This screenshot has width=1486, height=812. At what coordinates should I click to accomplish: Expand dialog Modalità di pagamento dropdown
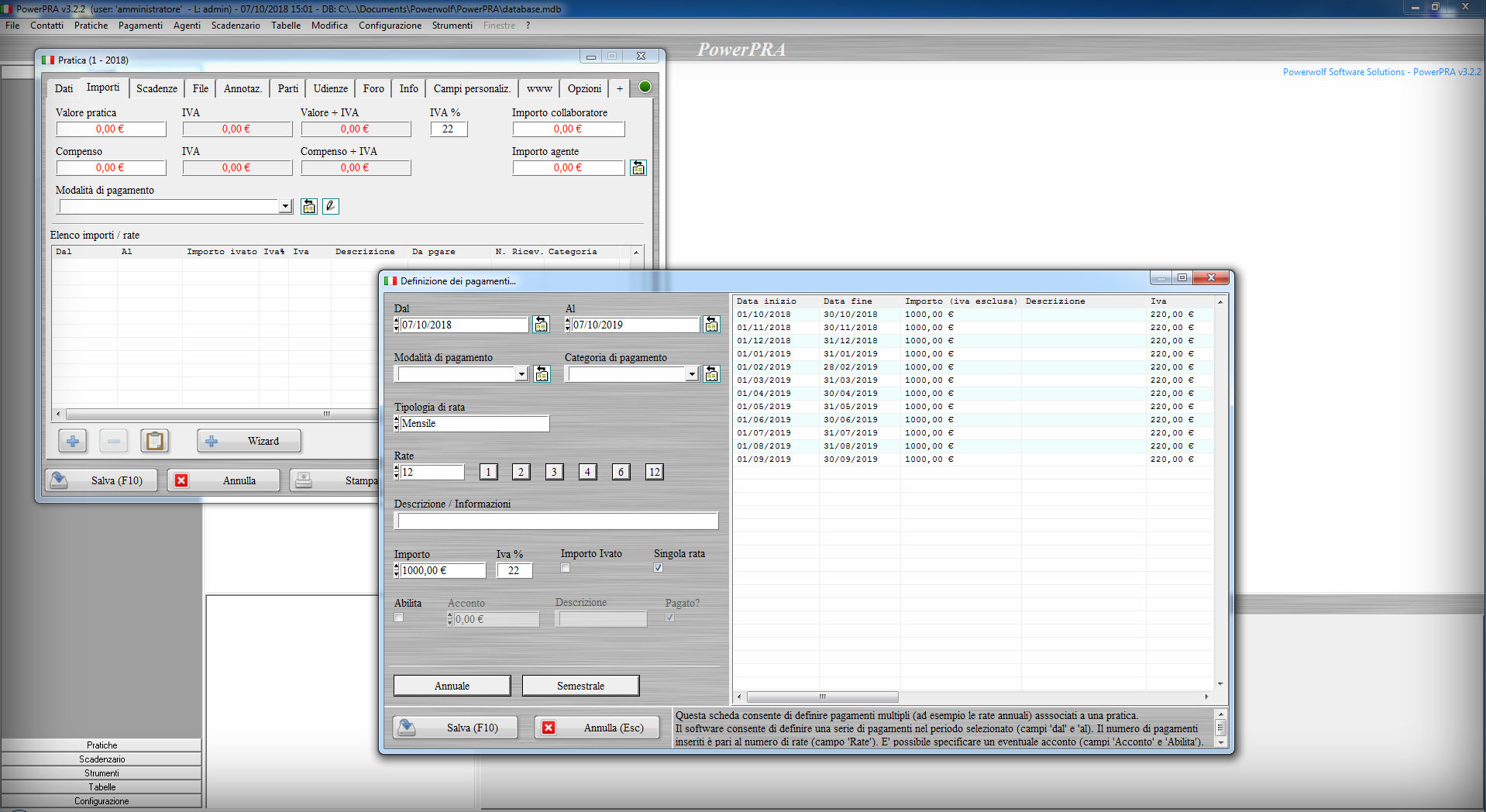521,374
